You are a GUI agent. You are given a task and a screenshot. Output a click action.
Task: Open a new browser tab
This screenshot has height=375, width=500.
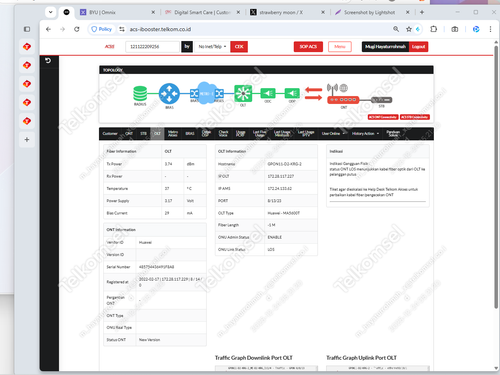(422, 12)
